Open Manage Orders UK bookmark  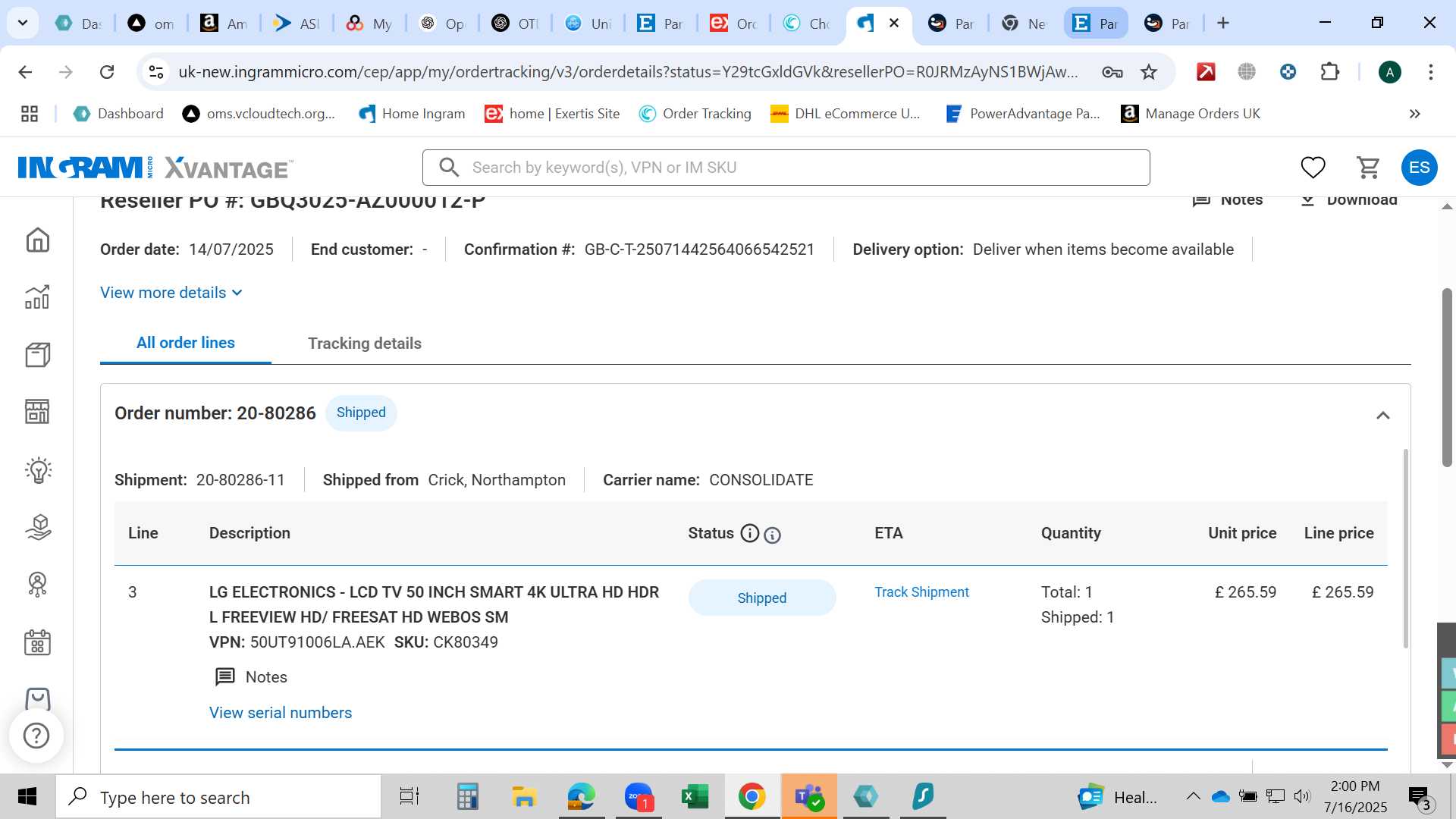point(1191,114)
